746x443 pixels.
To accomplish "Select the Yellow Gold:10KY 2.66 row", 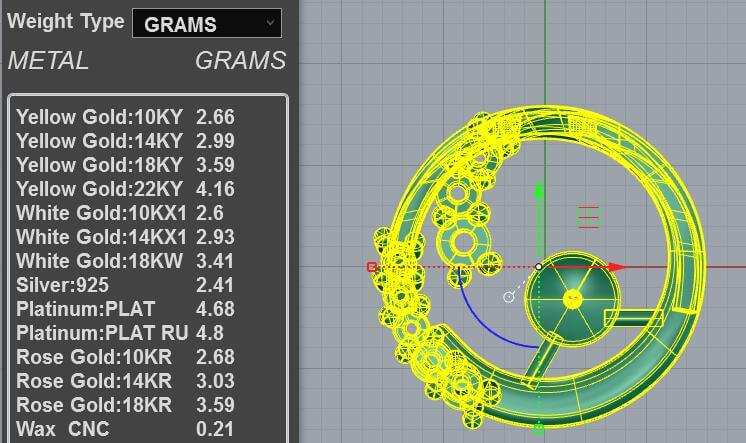I will pyautogui.click(x=126, y=117).
